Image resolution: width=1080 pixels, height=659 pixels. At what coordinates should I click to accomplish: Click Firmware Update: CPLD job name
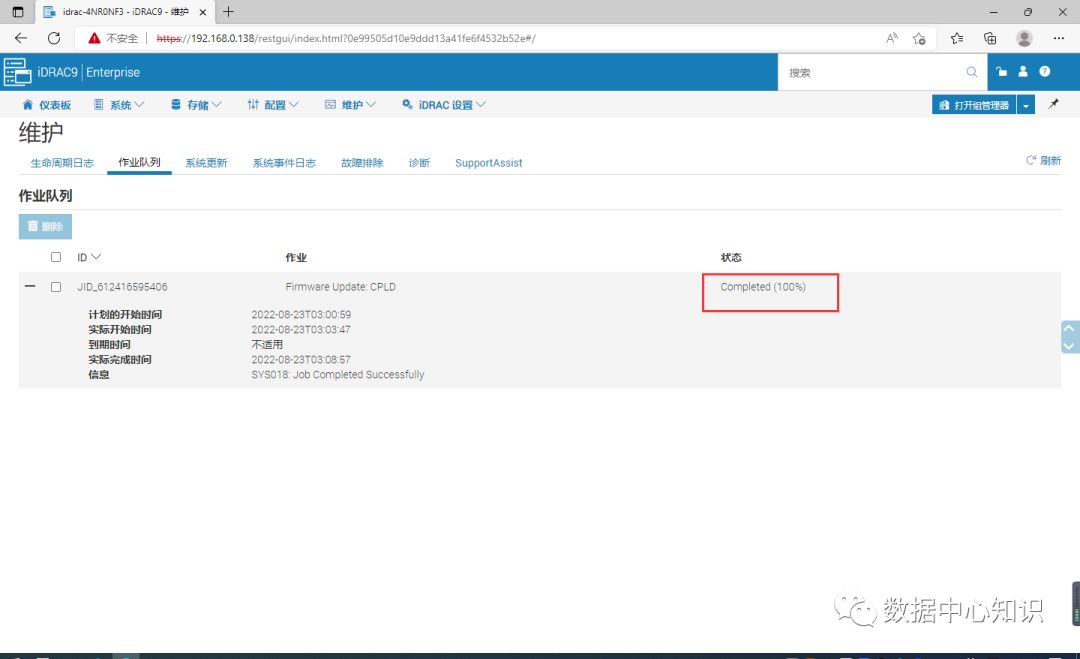pos(340,287)
